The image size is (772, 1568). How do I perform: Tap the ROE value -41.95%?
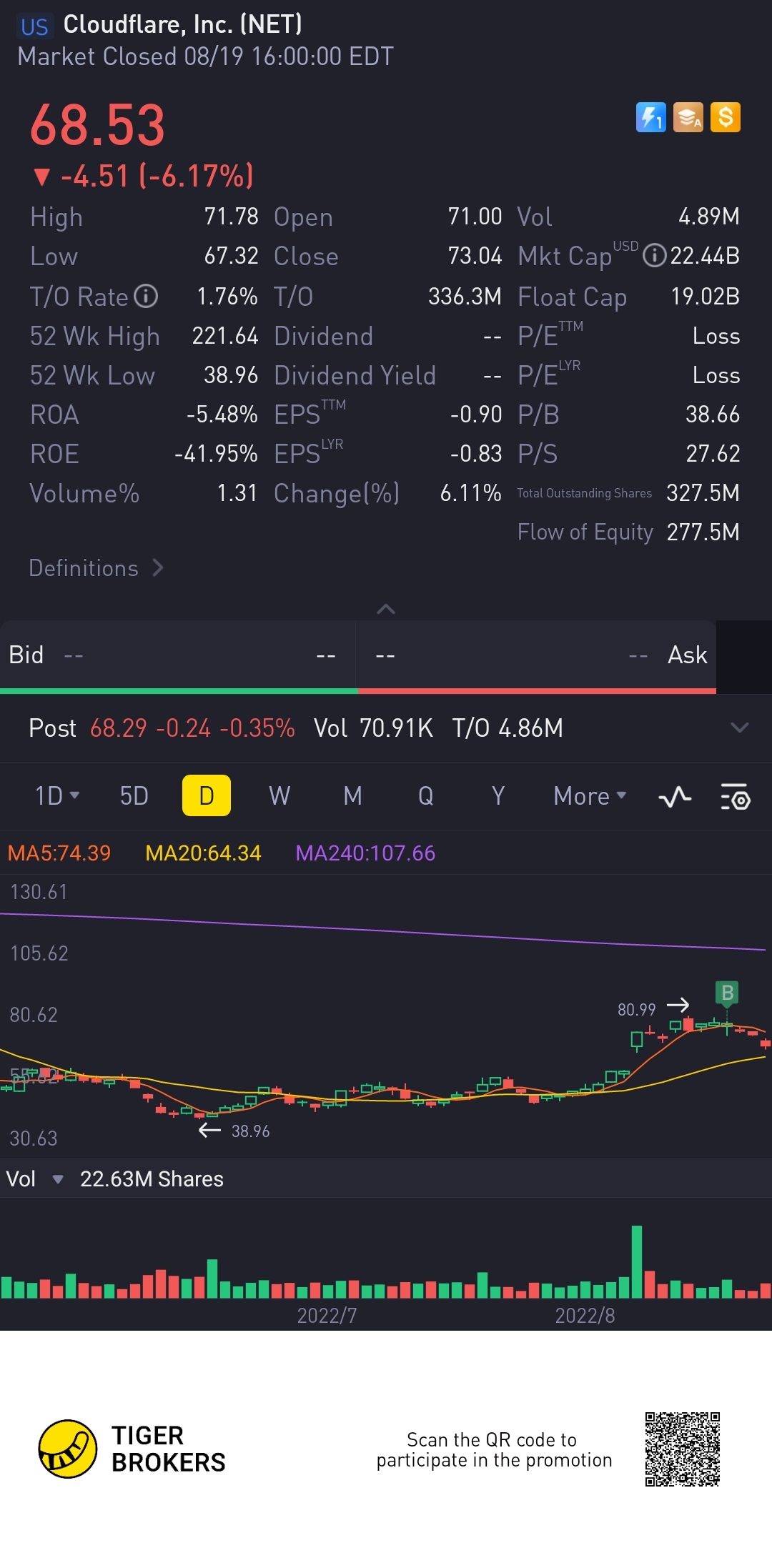point(216,453)
